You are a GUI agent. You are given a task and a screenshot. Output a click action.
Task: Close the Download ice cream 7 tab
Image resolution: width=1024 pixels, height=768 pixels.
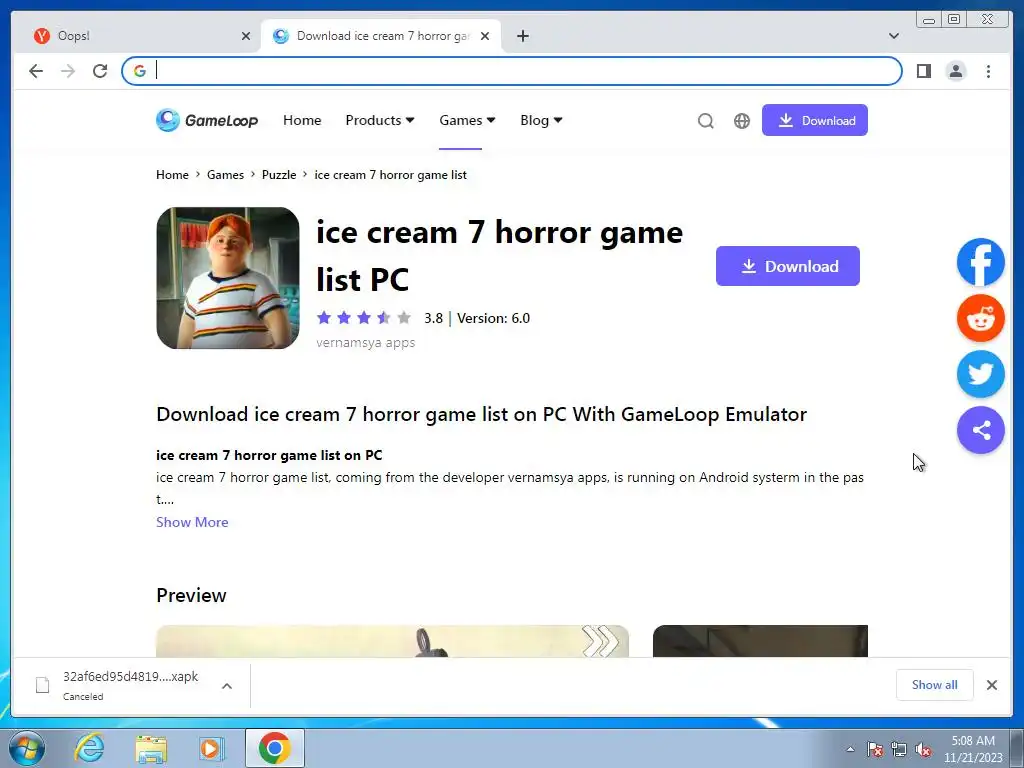[485, 36]
